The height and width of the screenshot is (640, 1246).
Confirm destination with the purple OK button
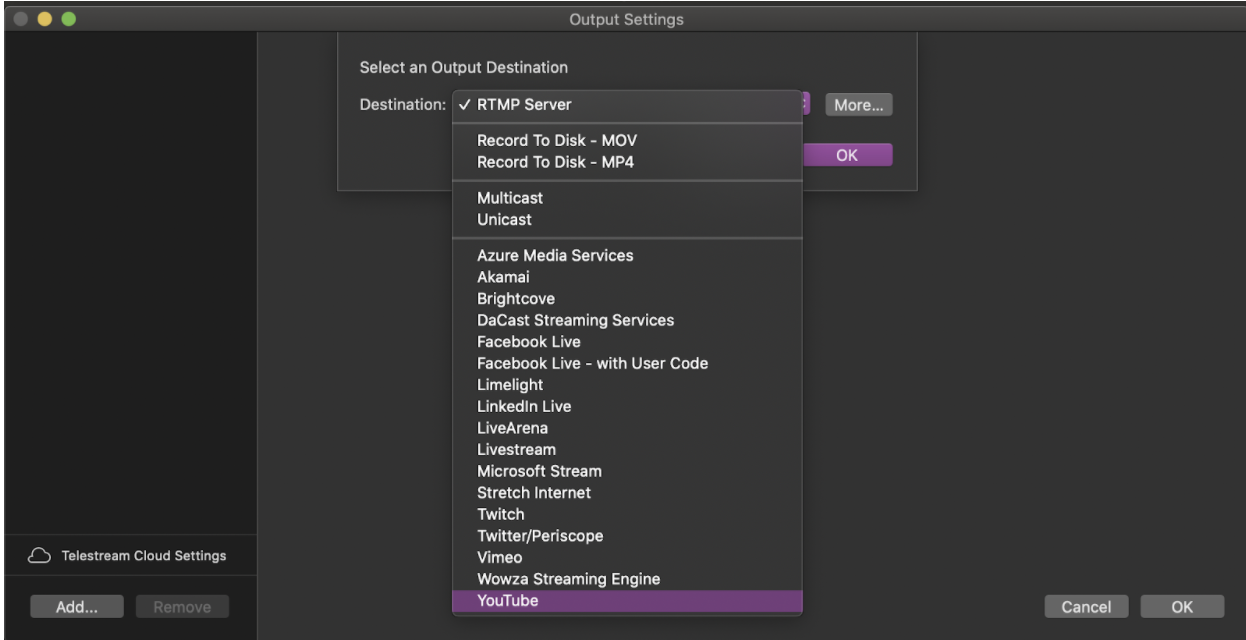(847, 155)
